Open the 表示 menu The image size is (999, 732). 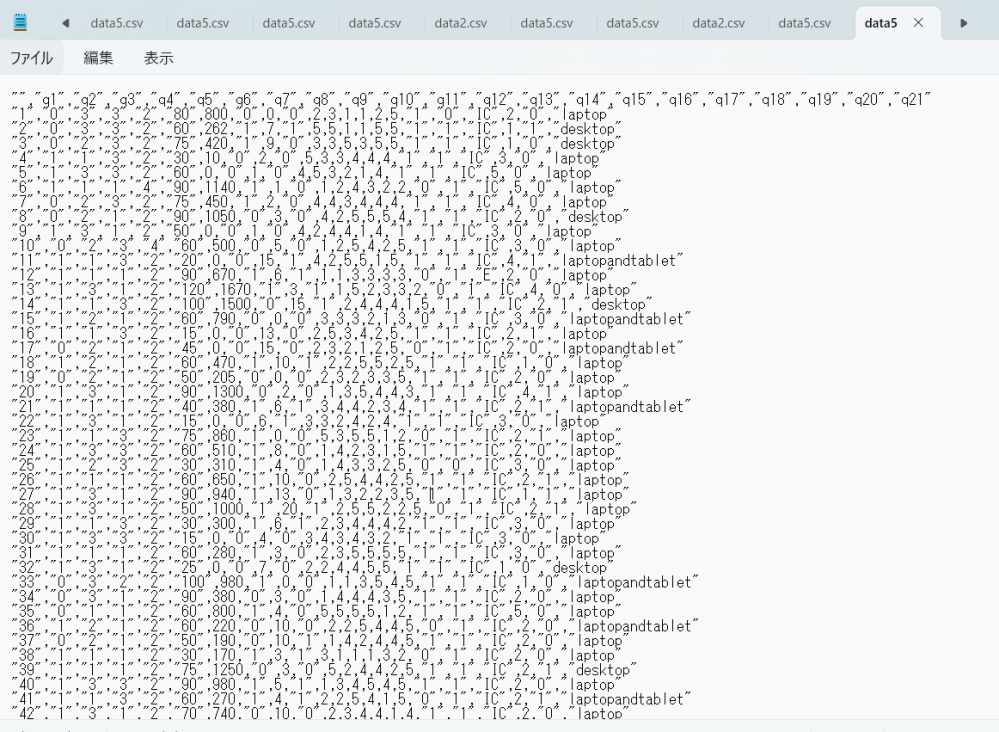click(x=158, y=58)
